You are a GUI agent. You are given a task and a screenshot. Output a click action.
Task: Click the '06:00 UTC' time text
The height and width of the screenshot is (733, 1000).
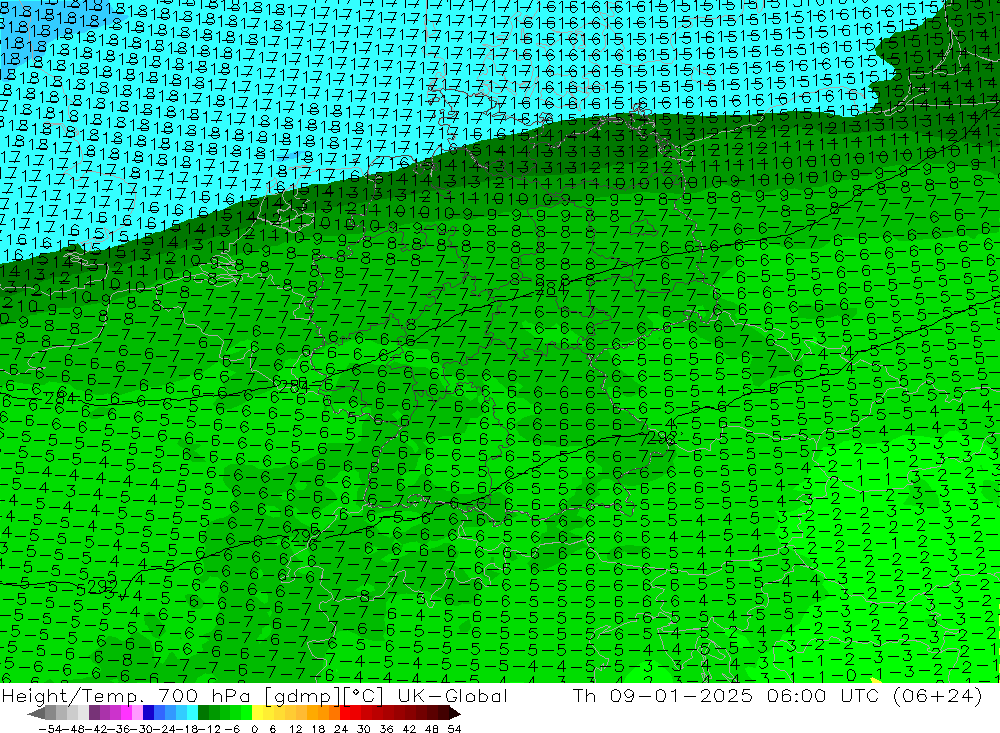(824, 696)
